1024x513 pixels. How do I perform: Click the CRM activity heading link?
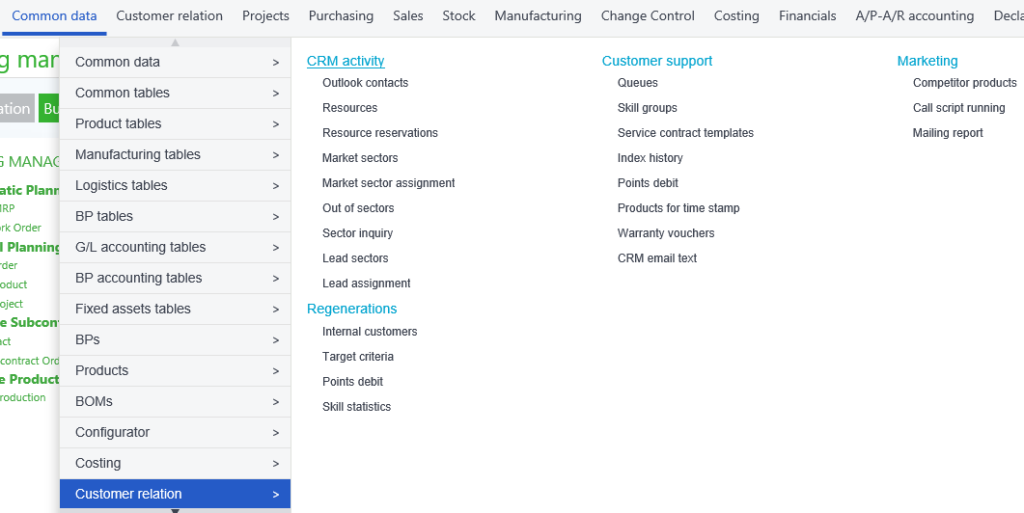click(x=345, y=61)
